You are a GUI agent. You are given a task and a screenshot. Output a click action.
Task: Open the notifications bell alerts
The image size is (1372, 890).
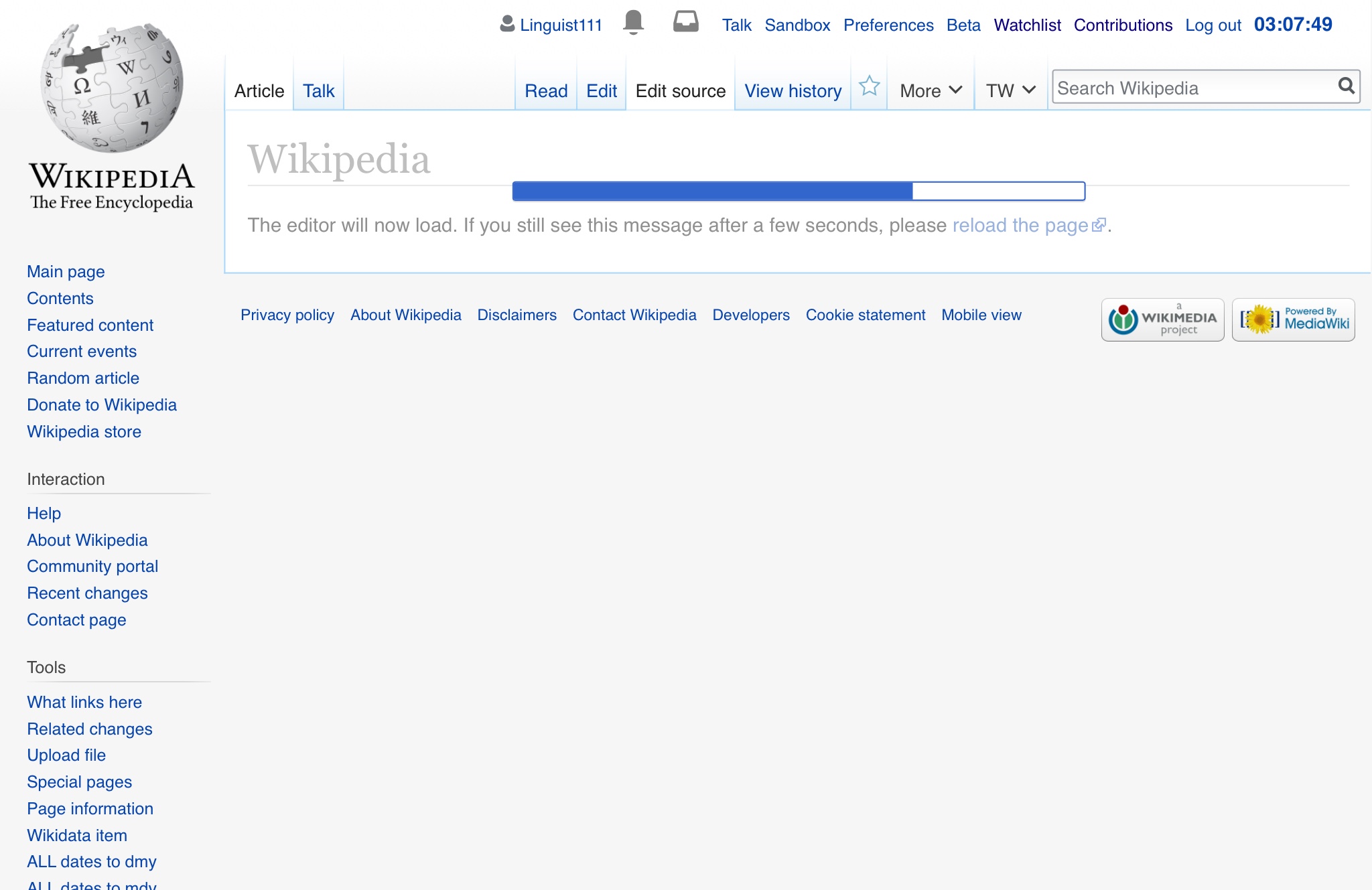coord(633,22)
